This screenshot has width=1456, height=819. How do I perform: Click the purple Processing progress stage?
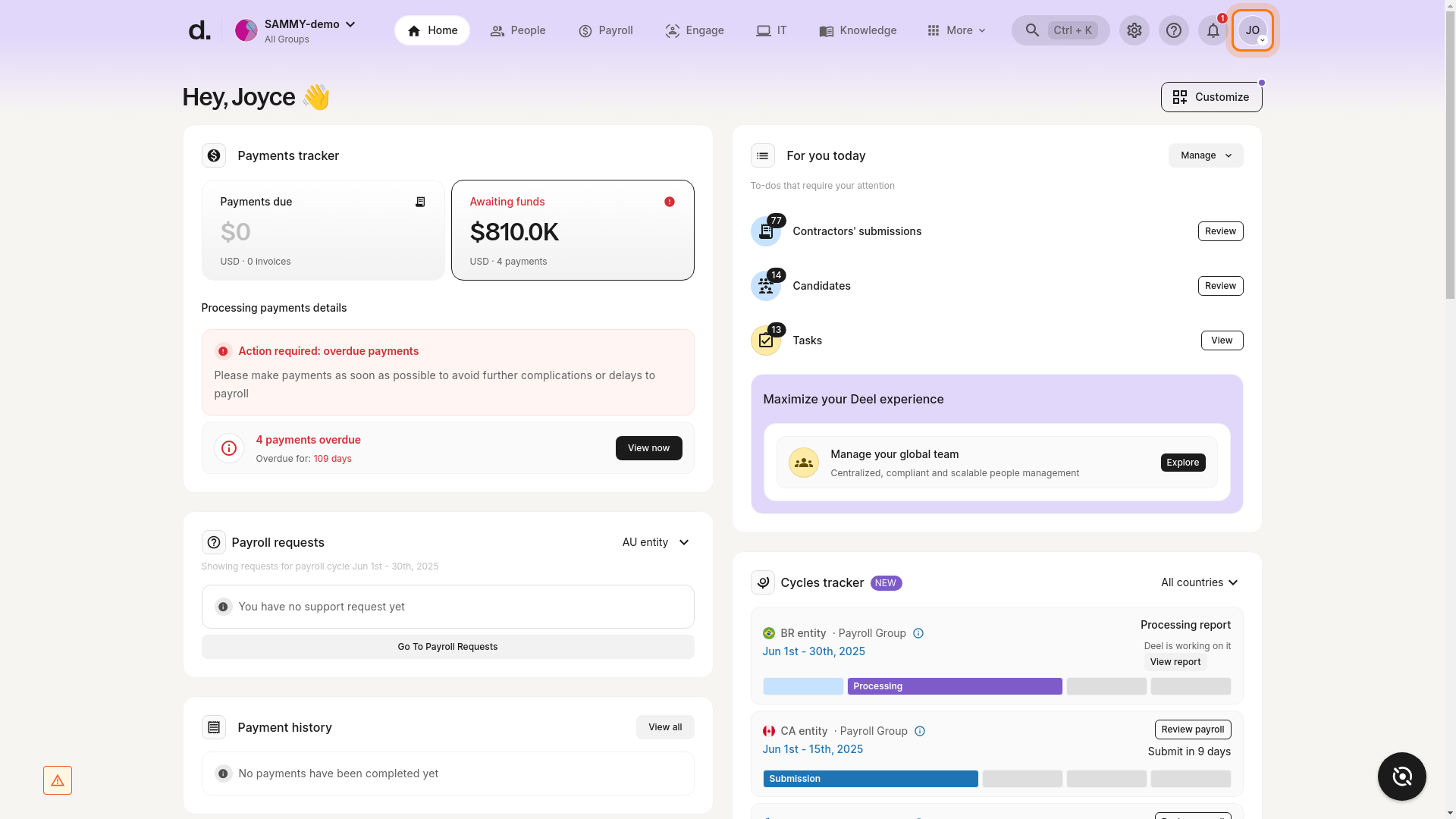coord(955,686)
